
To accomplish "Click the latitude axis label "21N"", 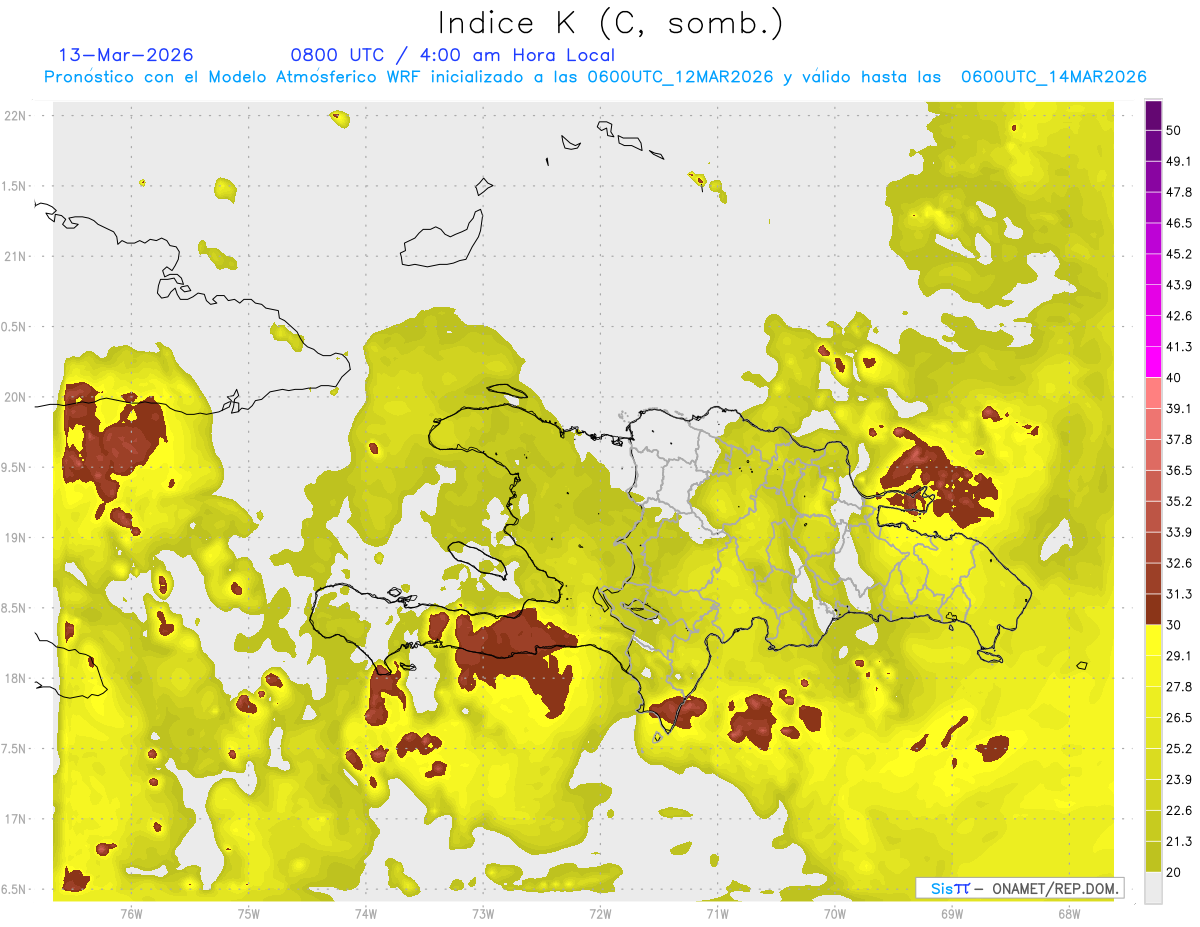I will click(16, 256).
